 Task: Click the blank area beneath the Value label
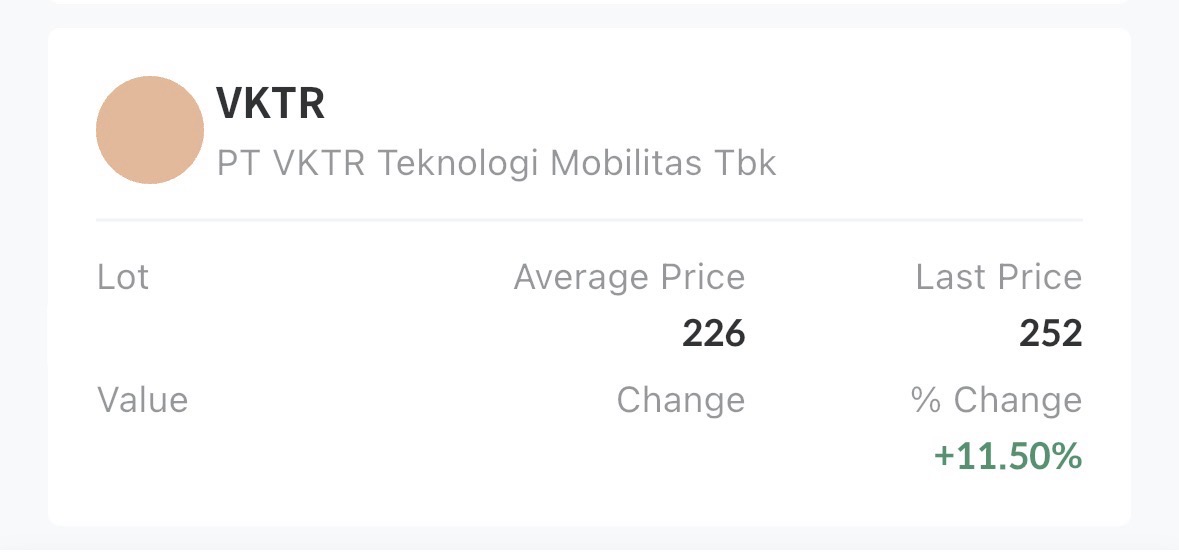coord(142,457)
